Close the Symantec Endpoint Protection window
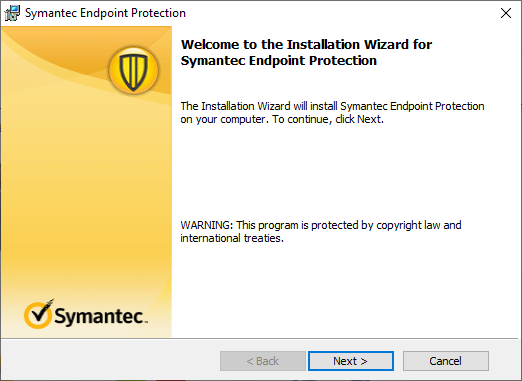This screenshot has width=522, height=381. pyautogui.click(x=506, y=13)
